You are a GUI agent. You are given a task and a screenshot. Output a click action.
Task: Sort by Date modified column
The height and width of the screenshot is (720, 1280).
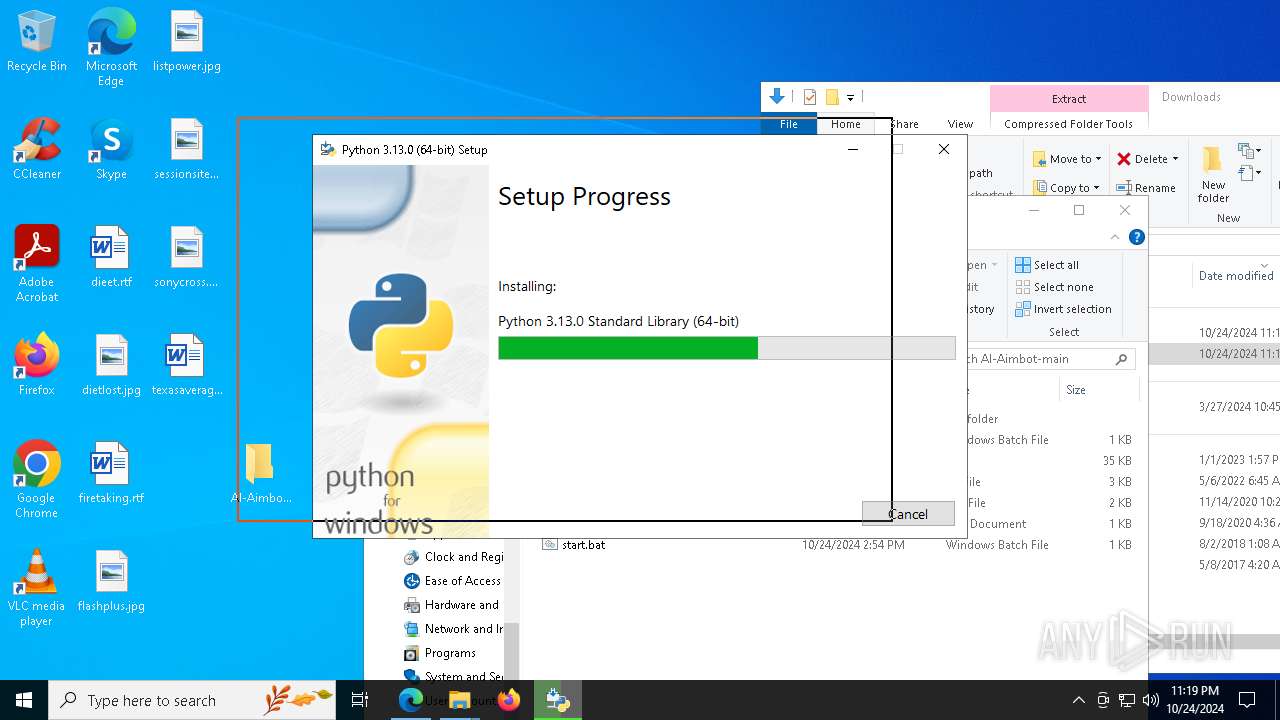1236,276
